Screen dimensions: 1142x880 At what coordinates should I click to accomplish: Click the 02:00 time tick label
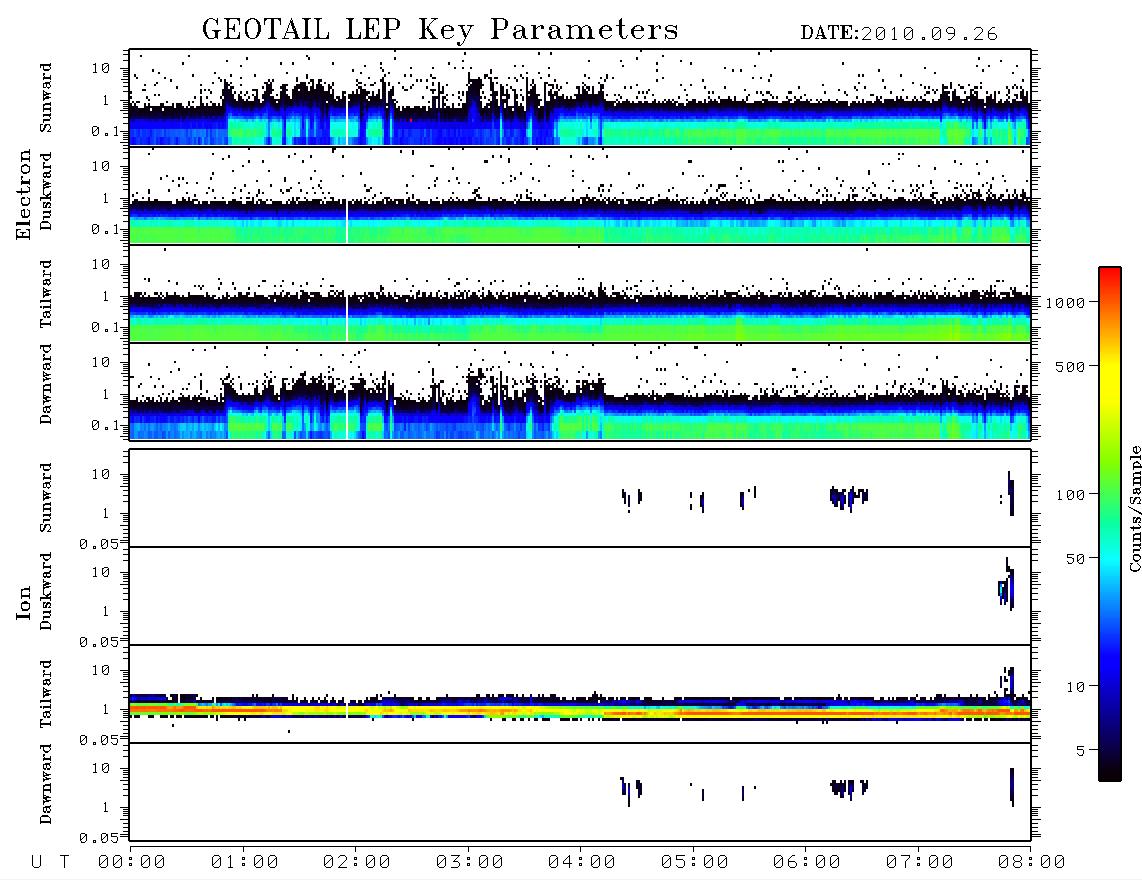pos(357,863)
